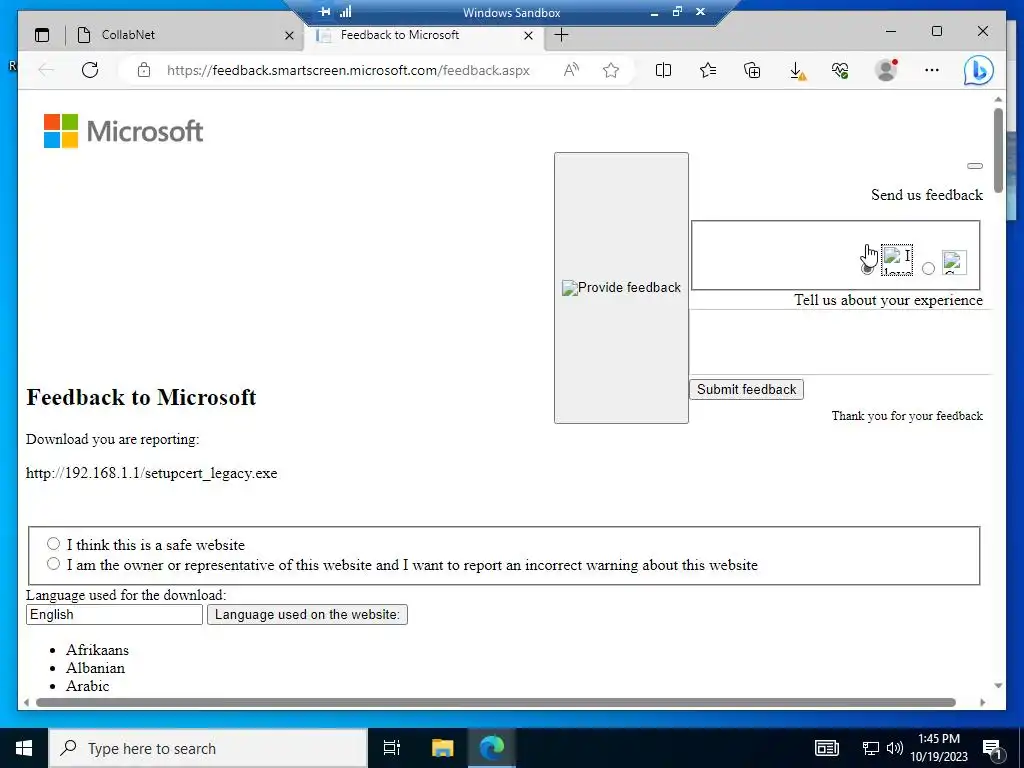Reload page with the refresh icon
Screen dimensions: 1024x768
(x=90, y=70)
